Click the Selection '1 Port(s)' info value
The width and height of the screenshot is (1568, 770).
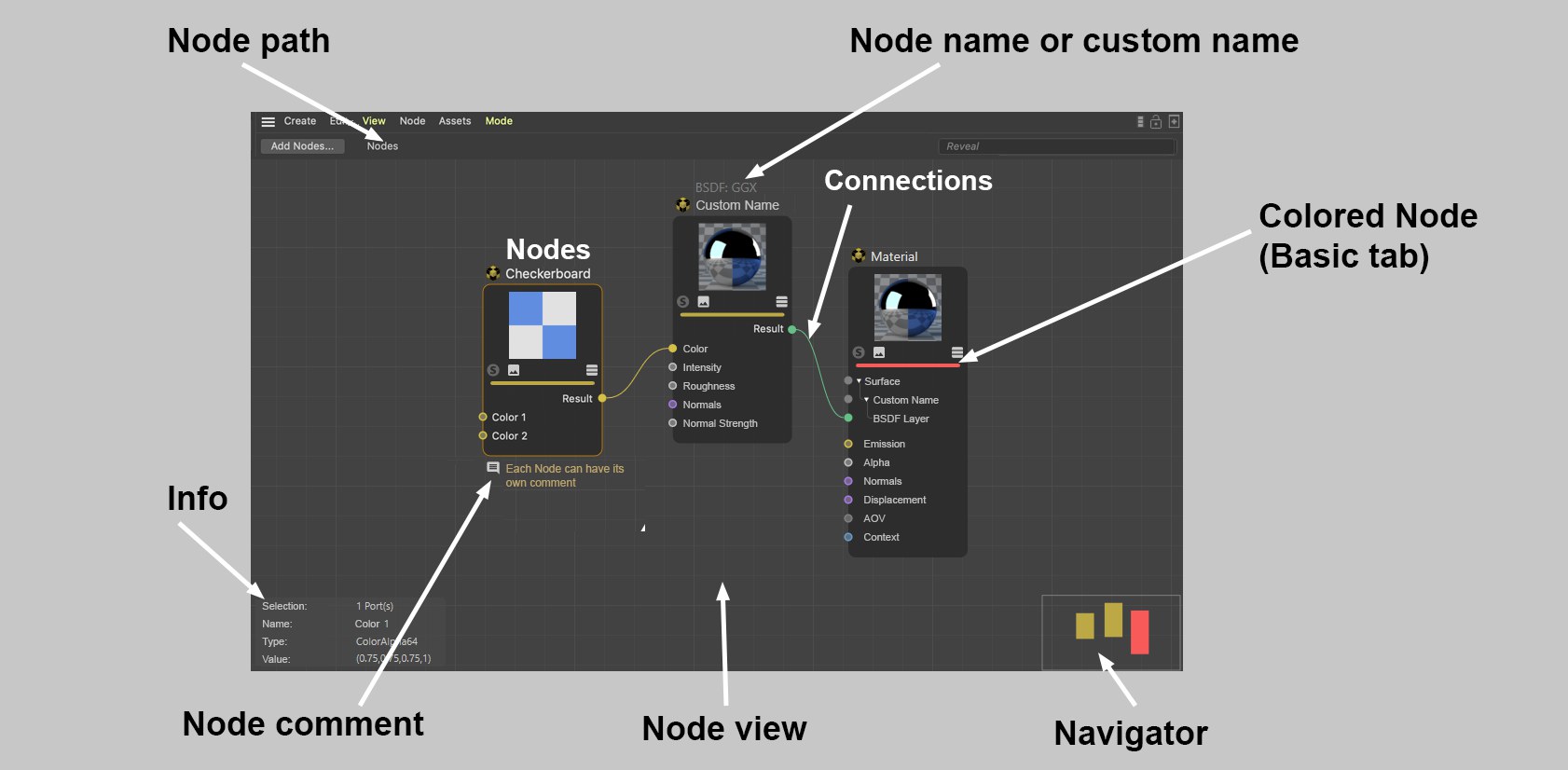375,606
